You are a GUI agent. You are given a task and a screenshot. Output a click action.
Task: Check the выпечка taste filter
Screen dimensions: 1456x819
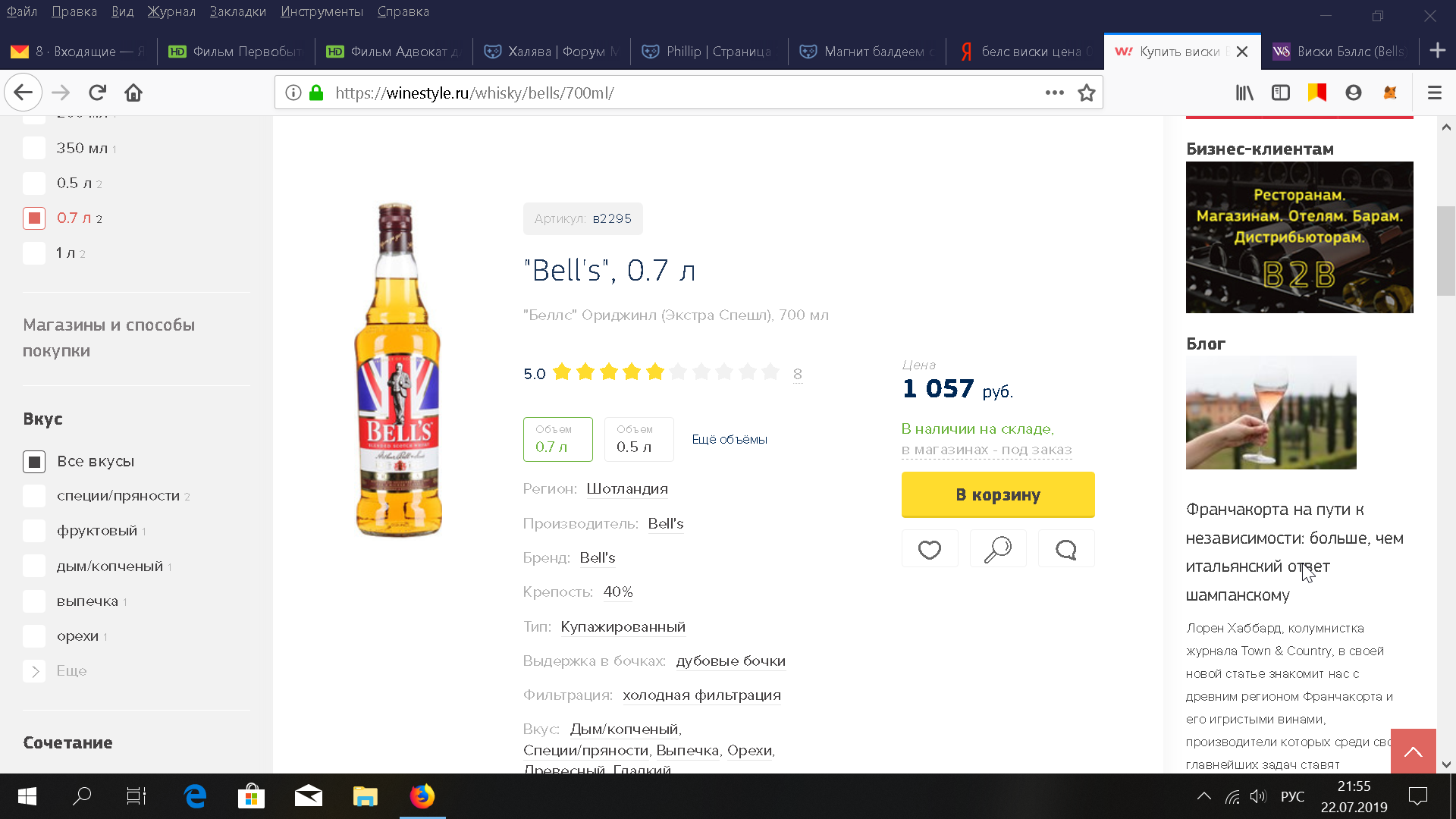34,601
